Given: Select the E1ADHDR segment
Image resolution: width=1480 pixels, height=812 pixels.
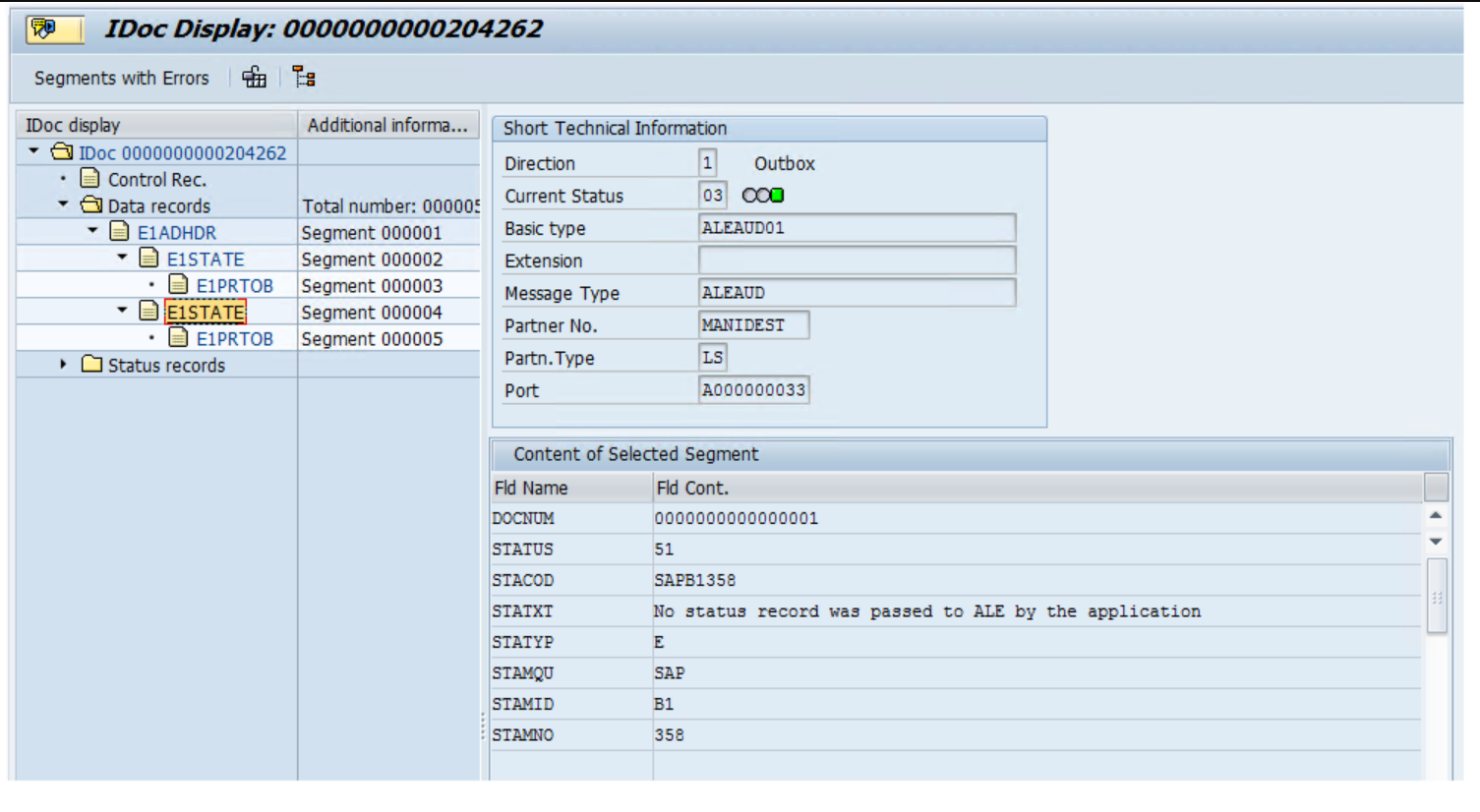Looking at the screenshot, I should (x=177, y=233).
